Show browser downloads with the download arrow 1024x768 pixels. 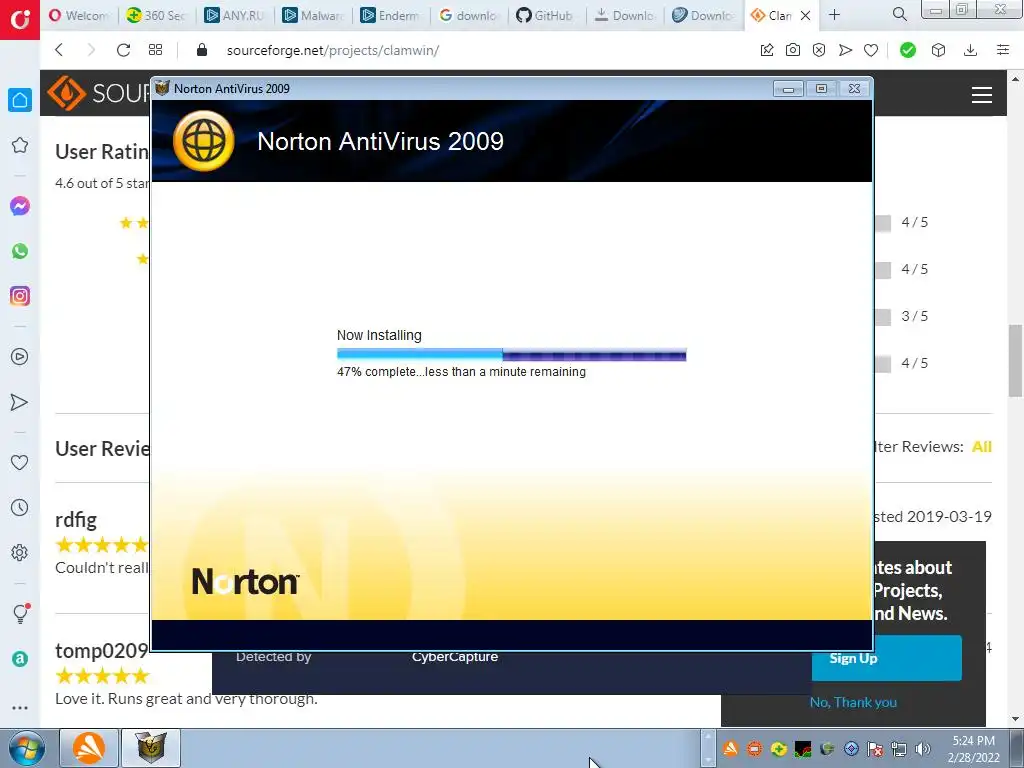tap(970, 50)
